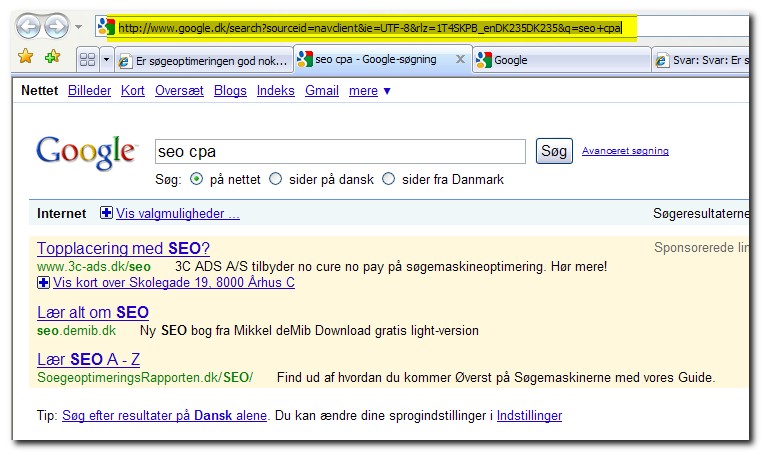Viewport: 761px width, 452px height.
Task: Click the search box containing 'seo cpa'
Action: coord(340,151)
